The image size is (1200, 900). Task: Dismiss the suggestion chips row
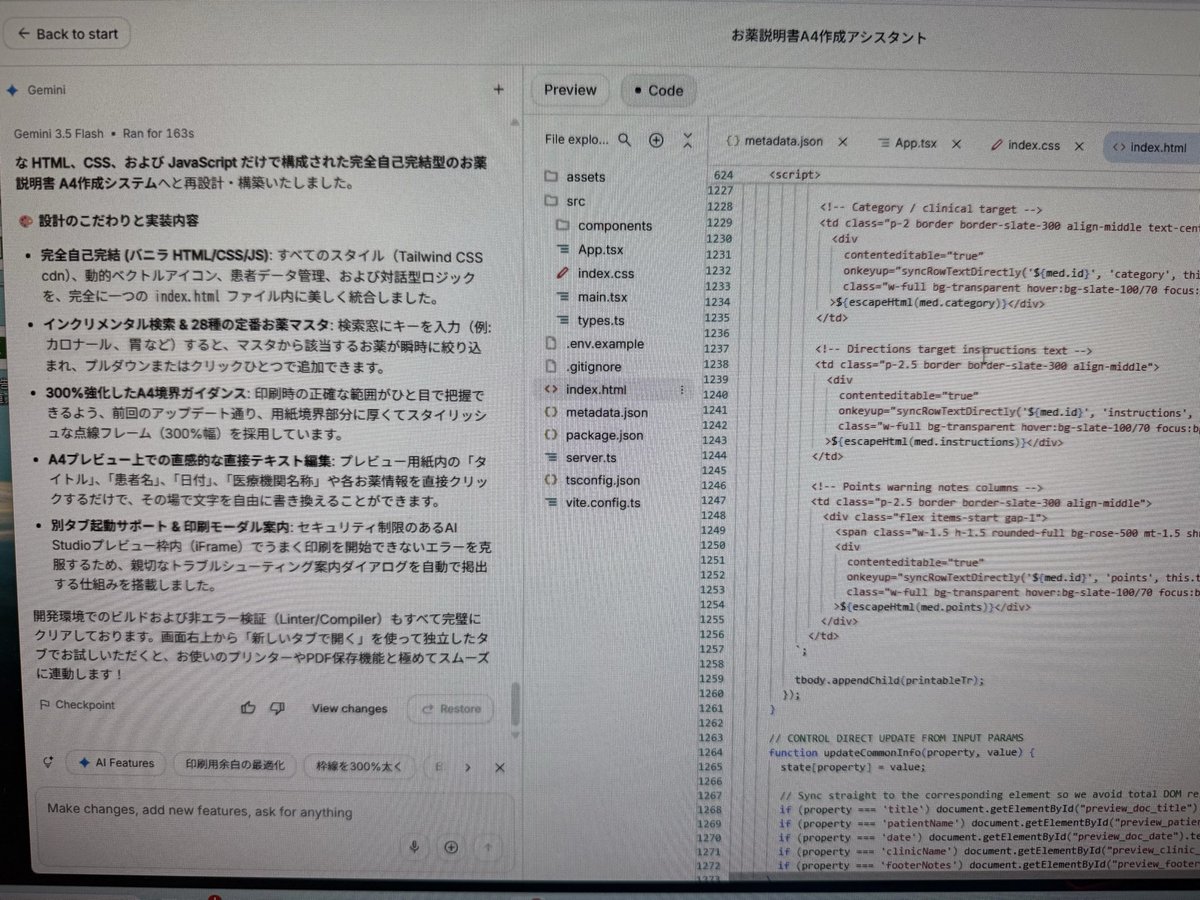click(500, 768)
